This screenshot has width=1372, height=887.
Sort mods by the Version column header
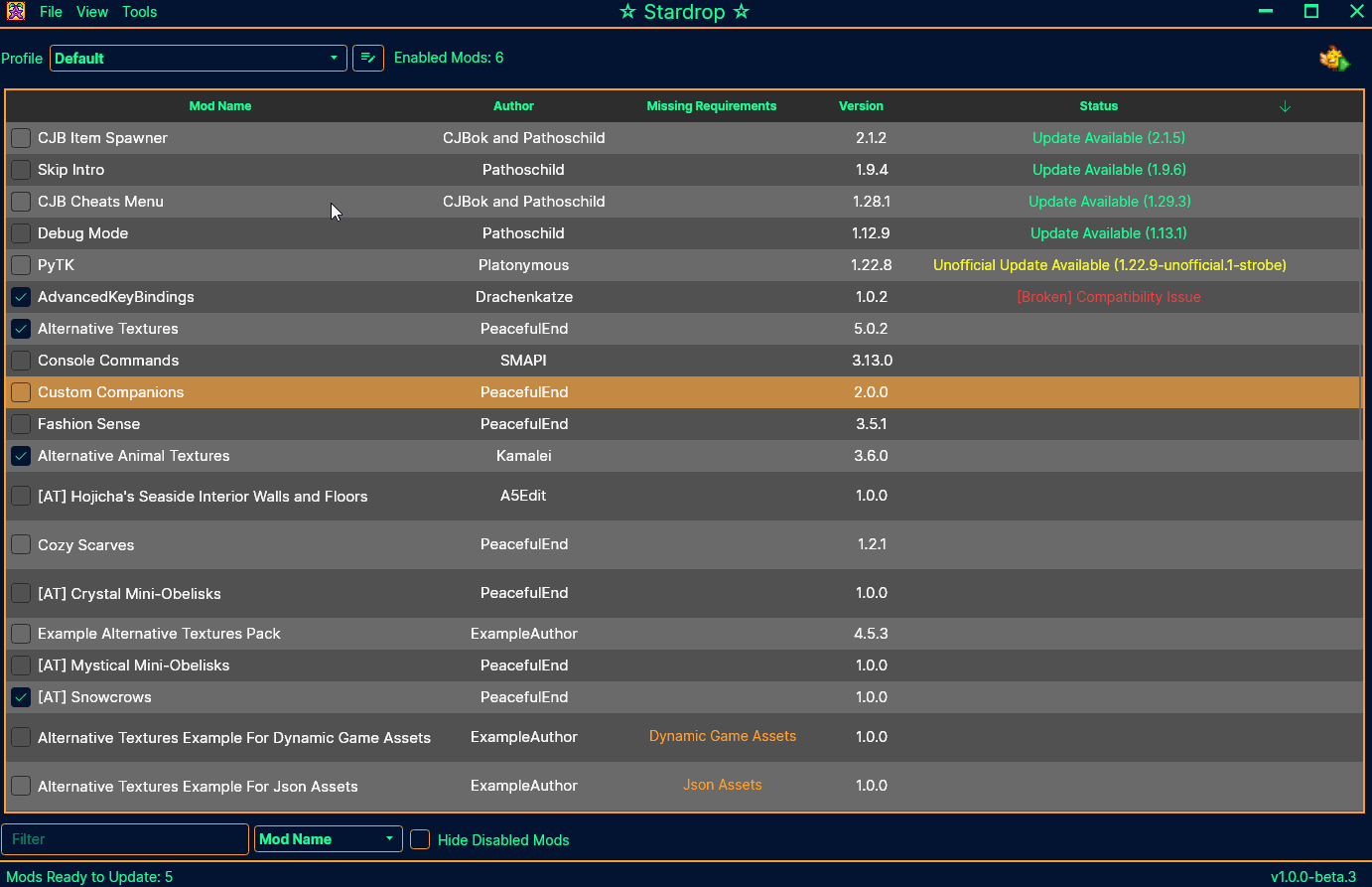point(861,106)
